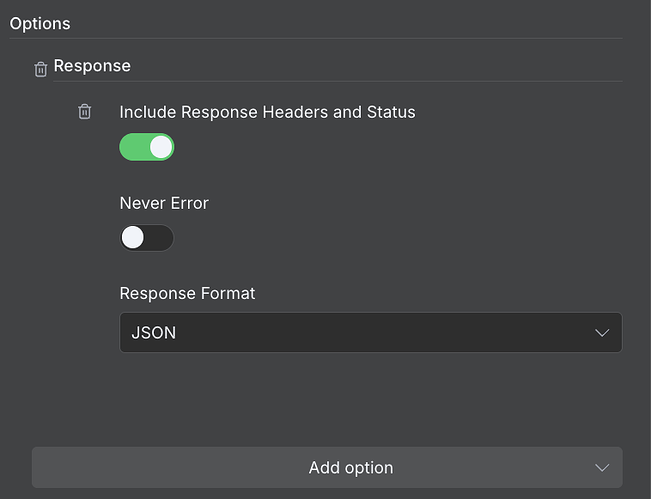
Task: Click the Never Error label
Action: point(164,203)
